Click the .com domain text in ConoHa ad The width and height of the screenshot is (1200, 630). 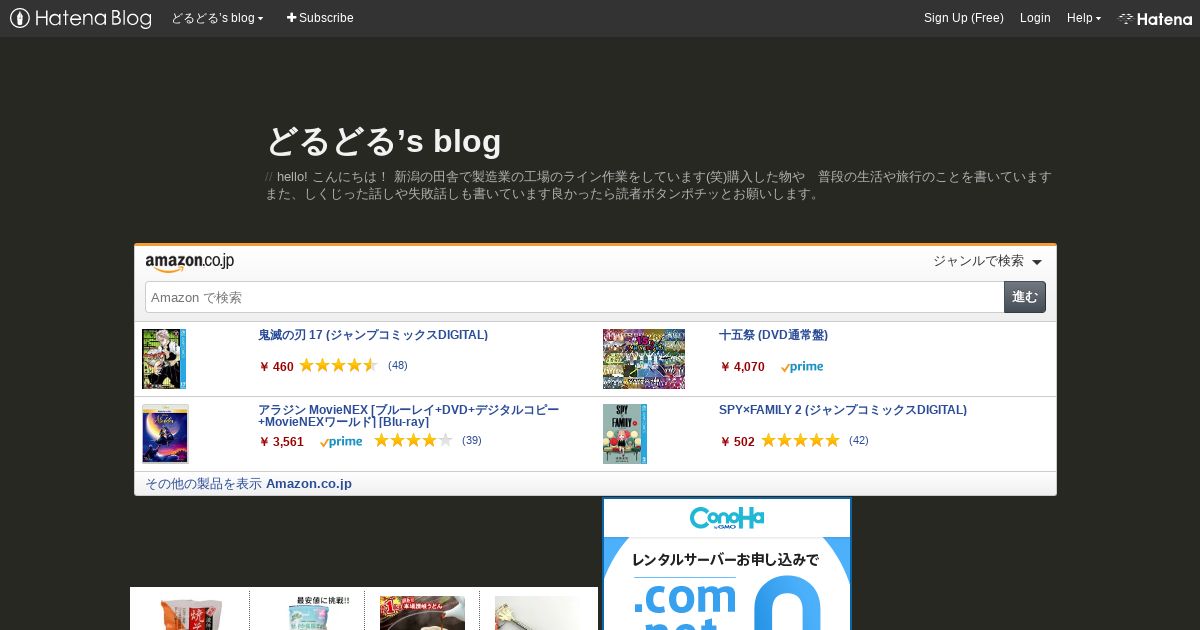point(684,597)
